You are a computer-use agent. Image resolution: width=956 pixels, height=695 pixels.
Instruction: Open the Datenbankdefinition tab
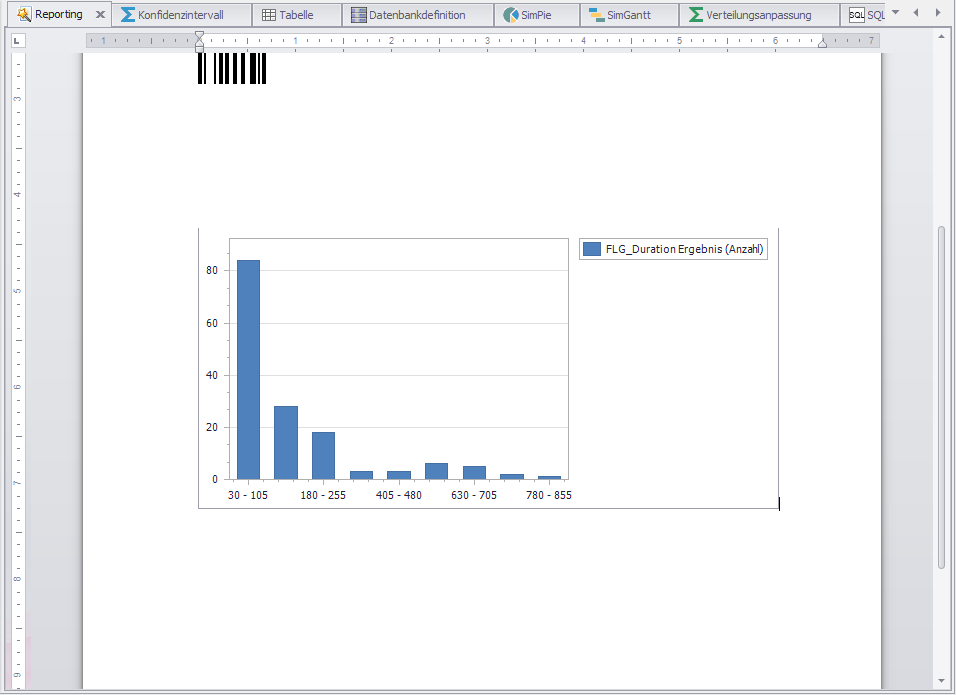tap(418, 15)
